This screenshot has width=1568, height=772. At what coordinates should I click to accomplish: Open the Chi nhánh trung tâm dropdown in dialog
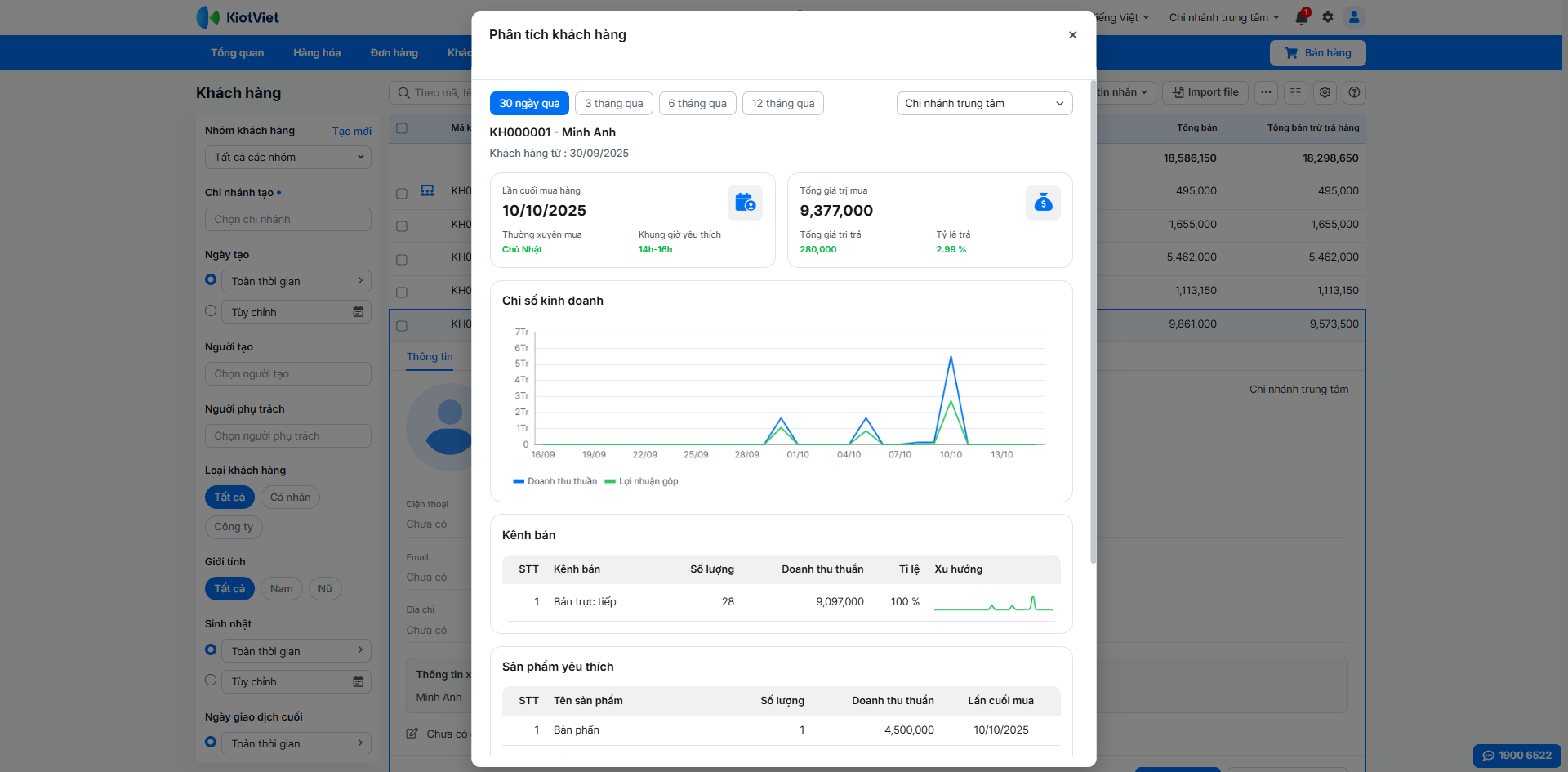[x=984, y=104]
